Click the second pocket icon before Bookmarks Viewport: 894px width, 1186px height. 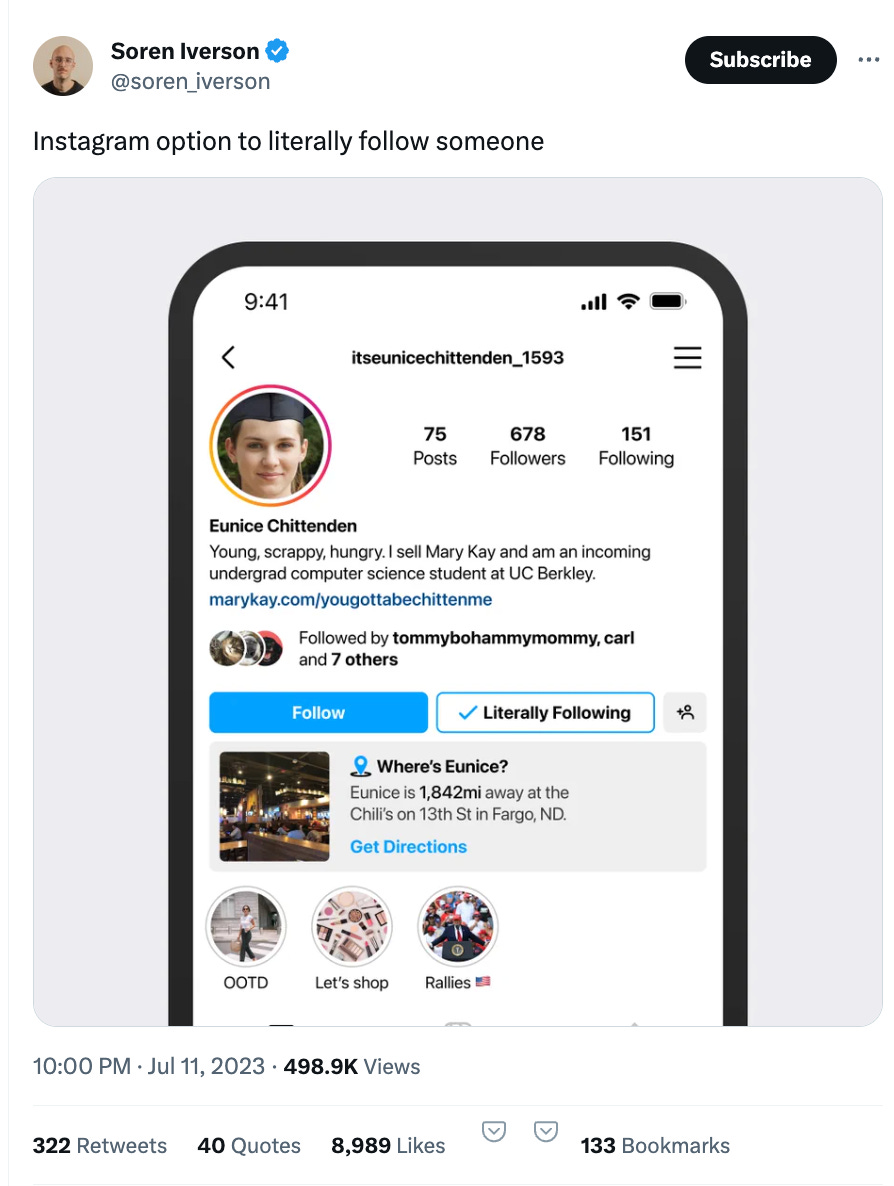[545, 1132]
